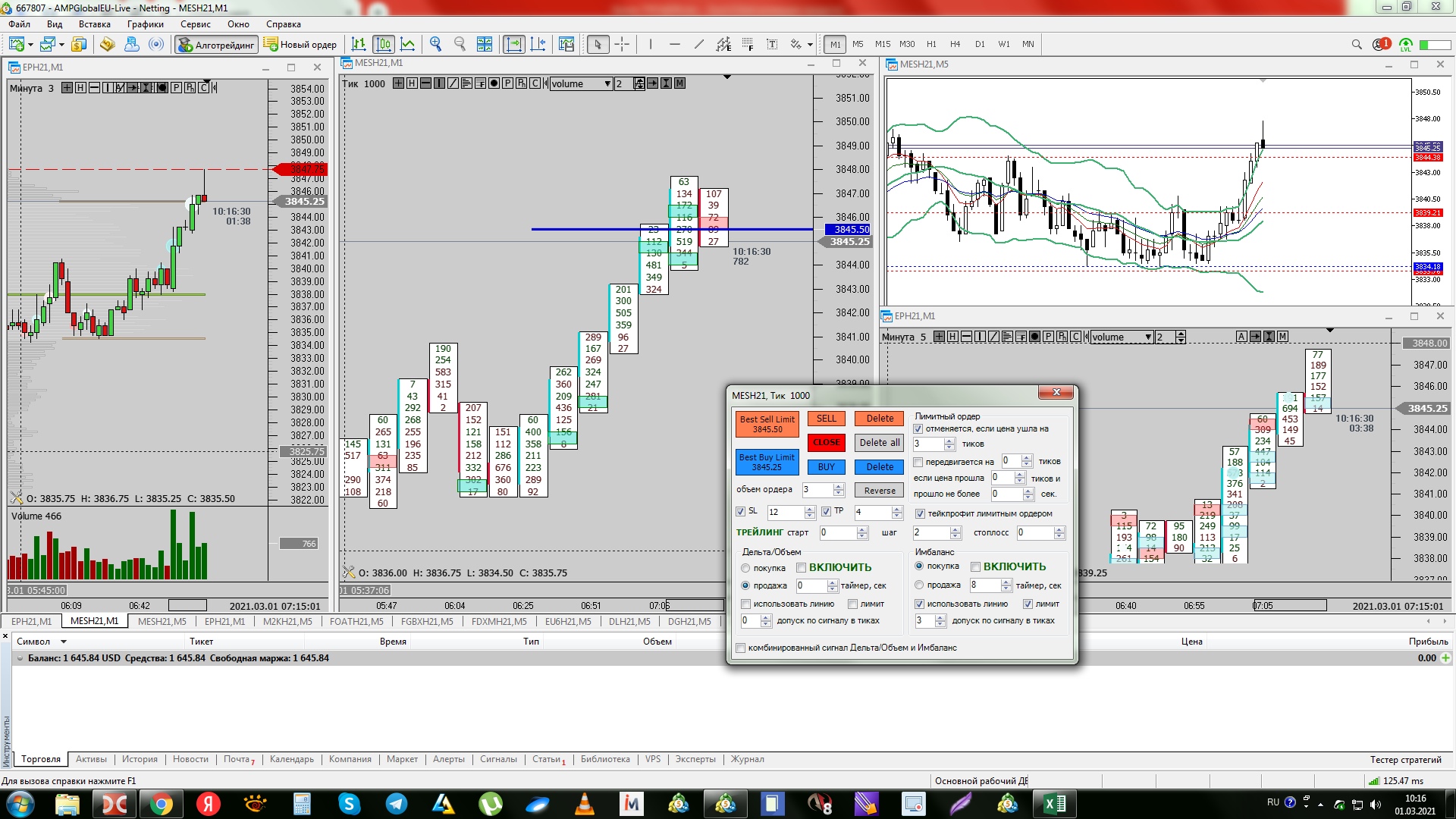Open the Графики menu

click(145, 24)
